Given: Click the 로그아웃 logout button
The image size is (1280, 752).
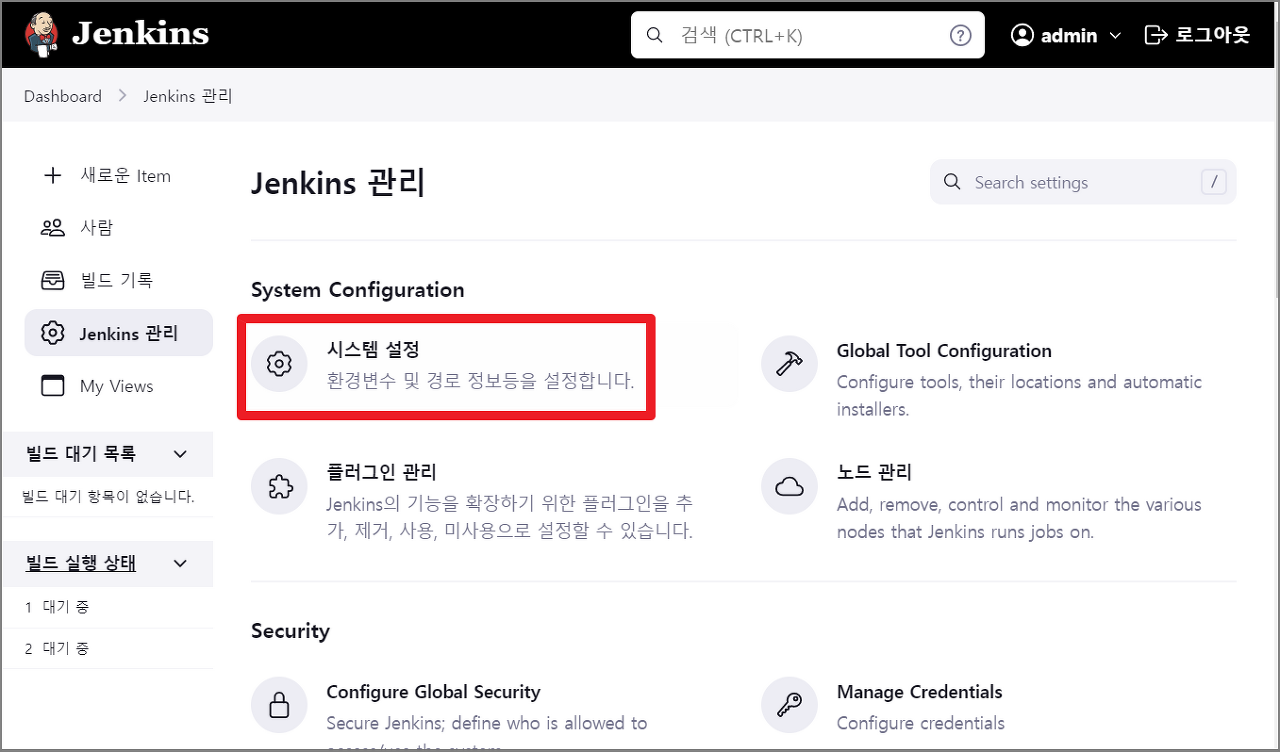Looking at the screenshot, I should pos(1197,35).
